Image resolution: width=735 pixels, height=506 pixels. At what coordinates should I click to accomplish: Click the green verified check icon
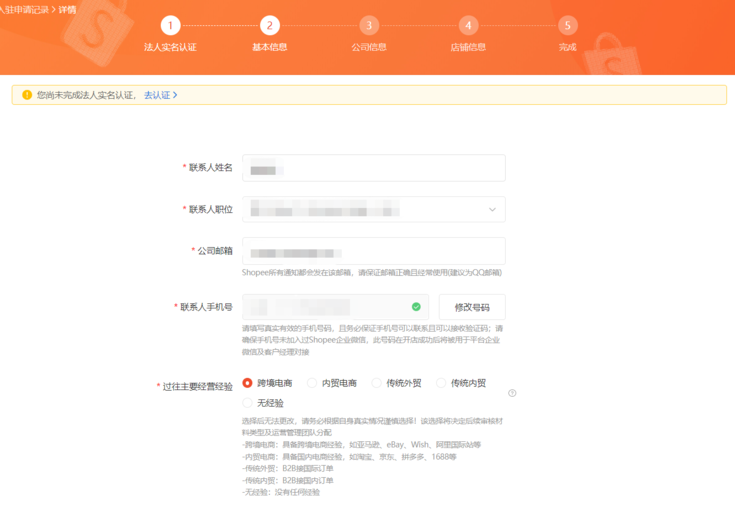coord(416,307)
